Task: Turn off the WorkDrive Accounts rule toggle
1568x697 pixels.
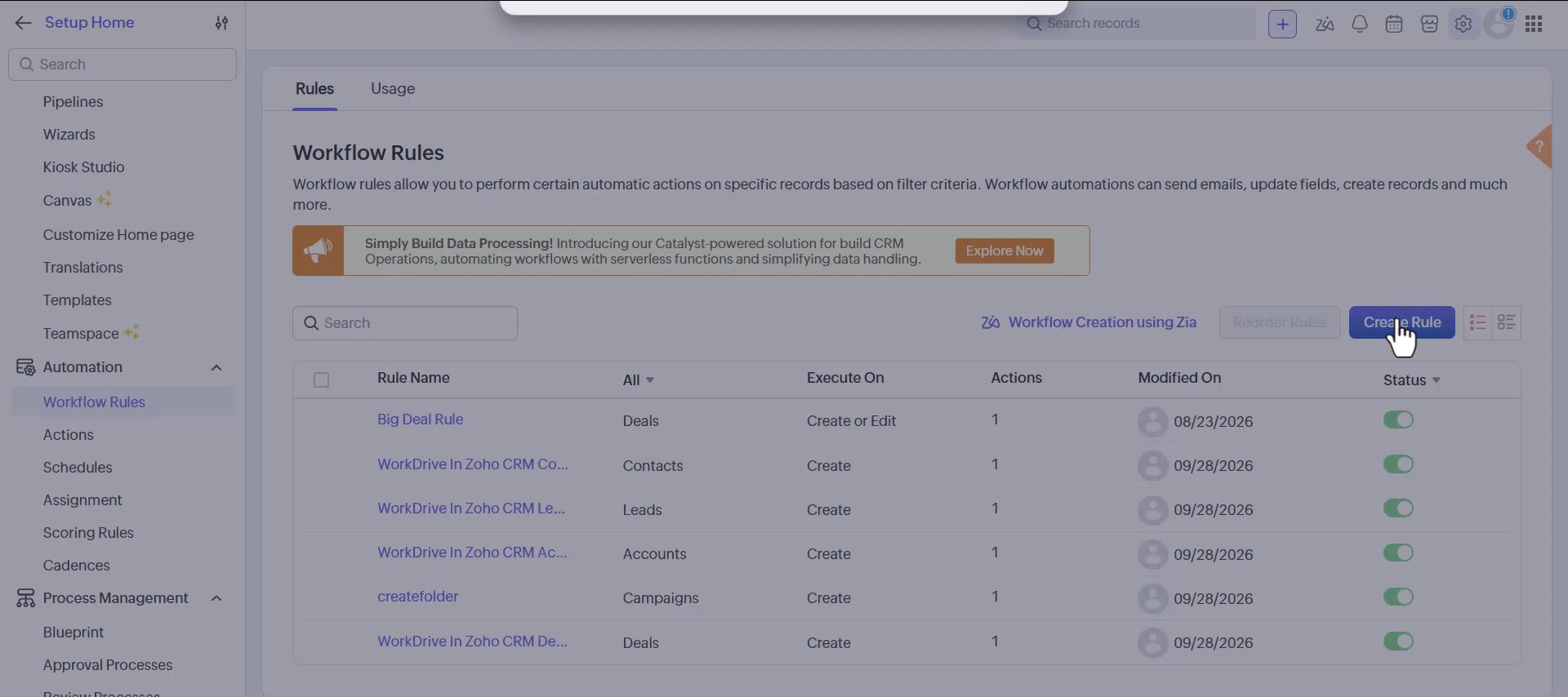Action: pyautogui.click(x=1398, y=553)
